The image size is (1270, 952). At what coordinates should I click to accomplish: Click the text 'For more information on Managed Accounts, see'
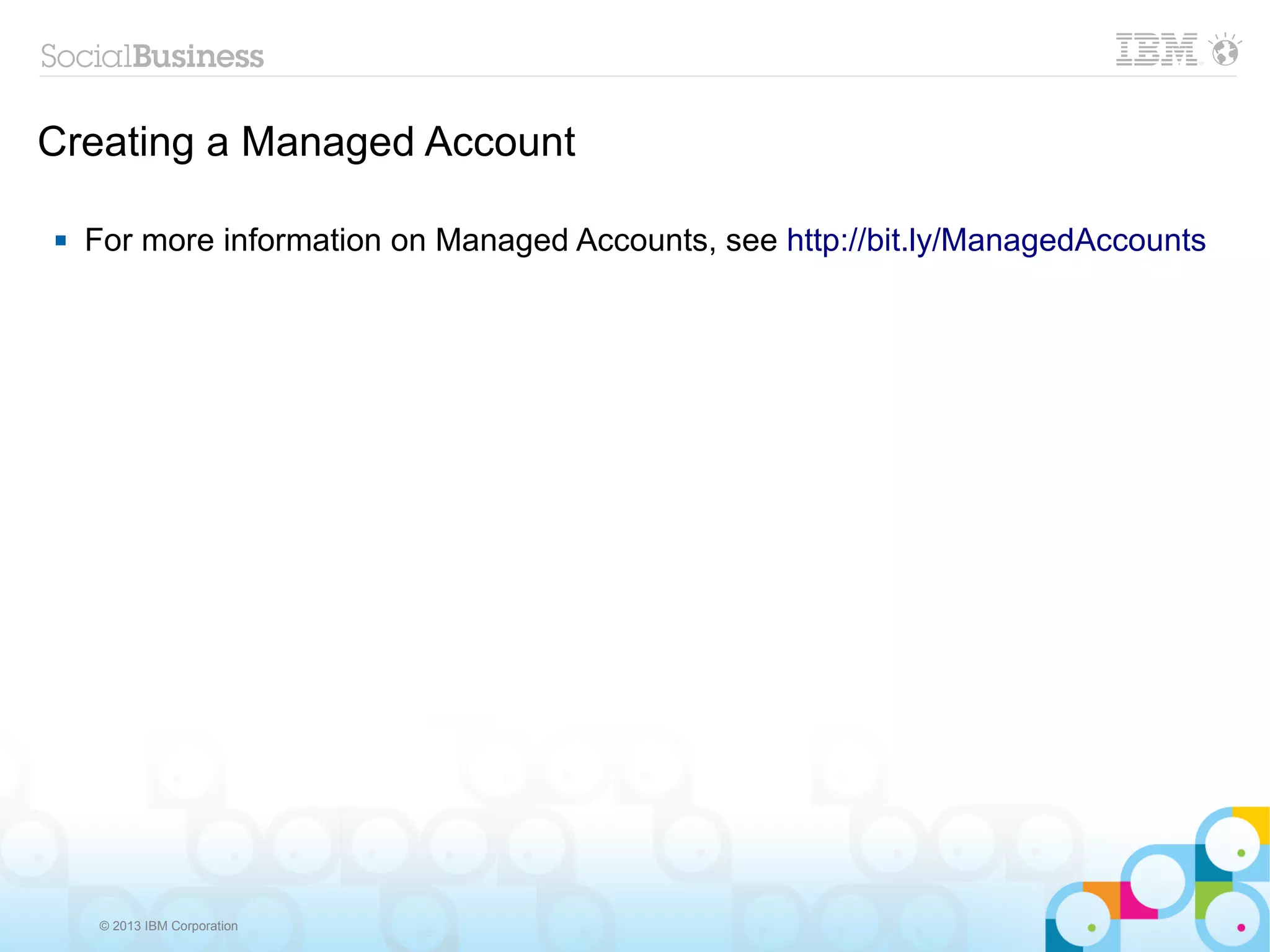pos(431,241)
